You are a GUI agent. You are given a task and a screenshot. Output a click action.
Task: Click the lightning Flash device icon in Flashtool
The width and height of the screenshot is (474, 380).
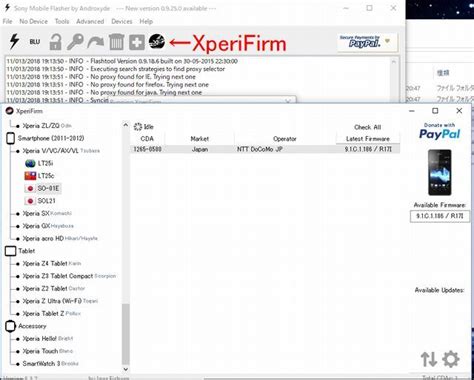click(x=14, y=42)
